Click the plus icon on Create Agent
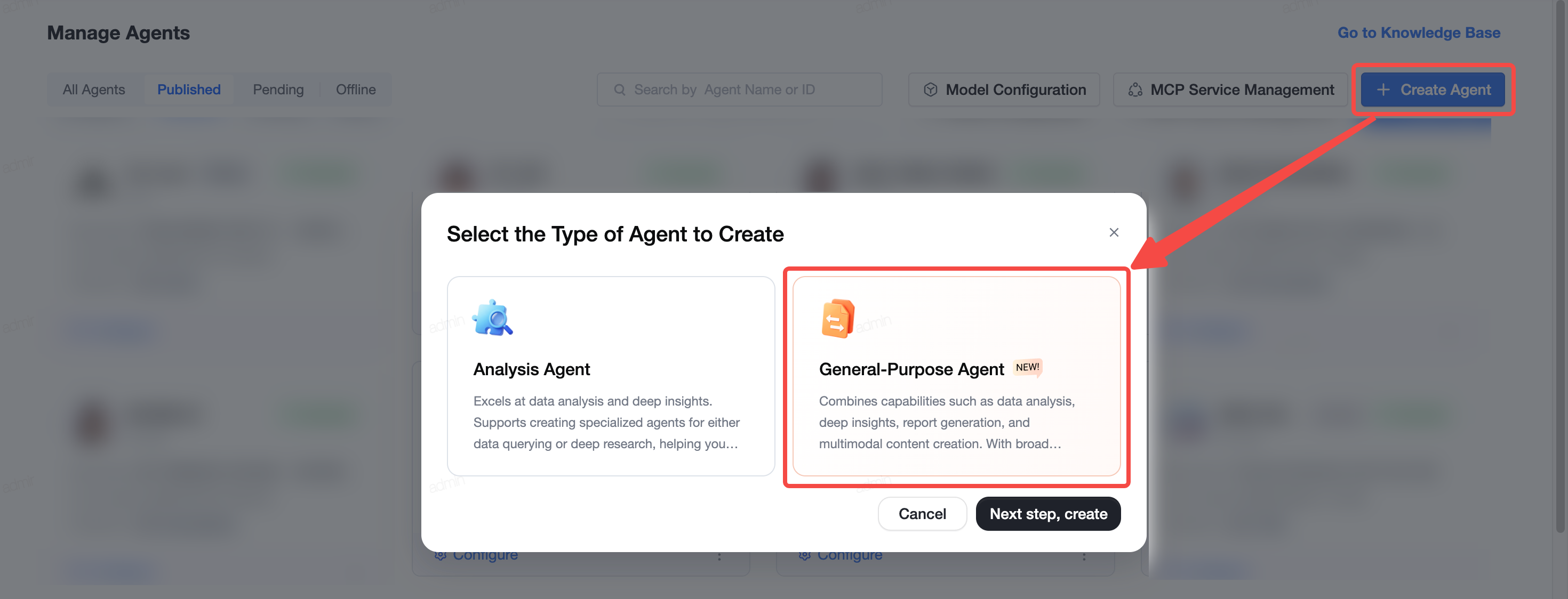Viewport: 1568px width, 599px height. 1383,90
